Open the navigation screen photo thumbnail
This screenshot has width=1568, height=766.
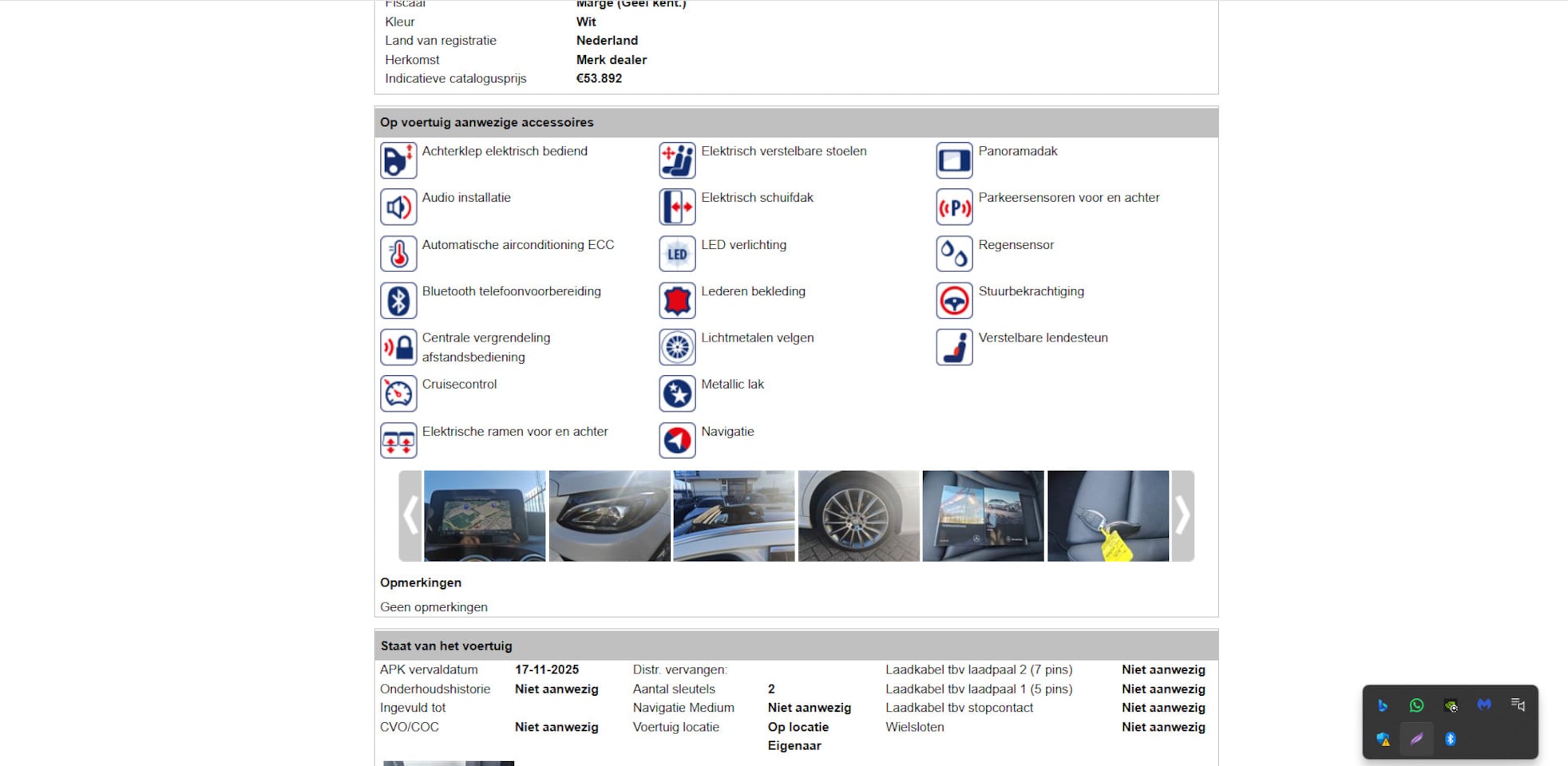[x=485, y=516]
